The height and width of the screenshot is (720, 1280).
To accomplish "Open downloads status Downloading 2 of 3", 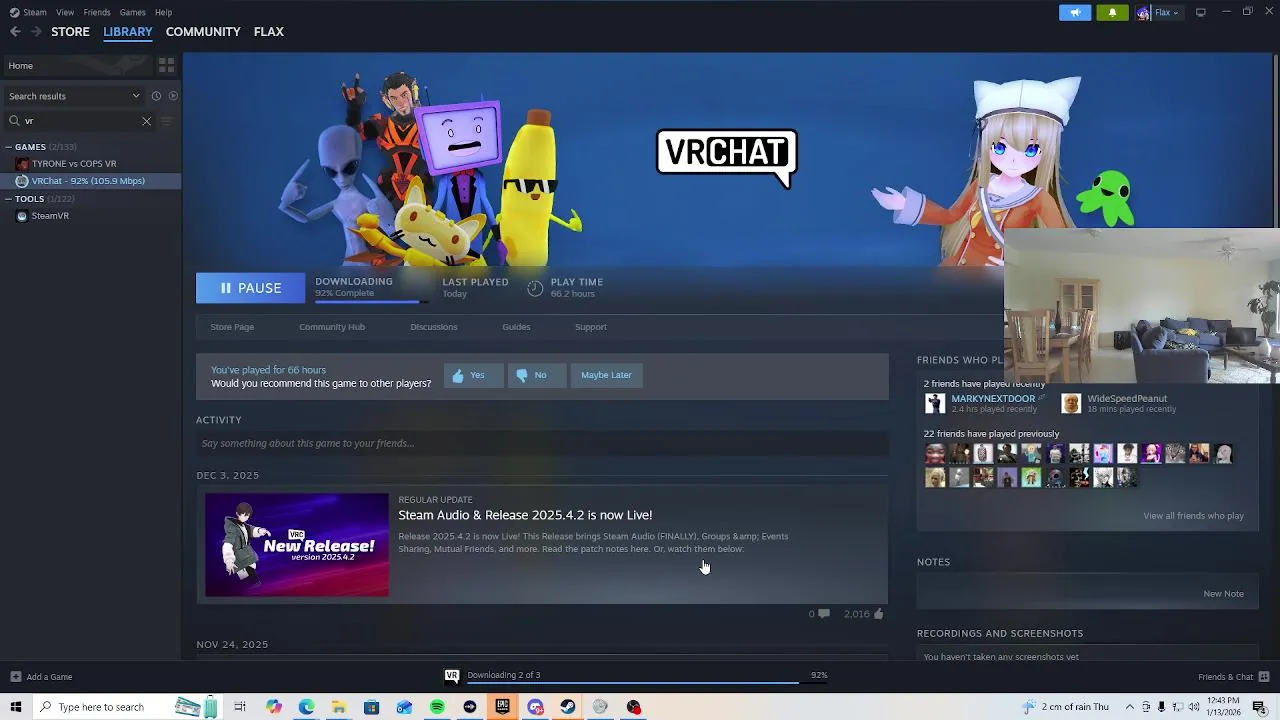I will (x=503, y=675).
